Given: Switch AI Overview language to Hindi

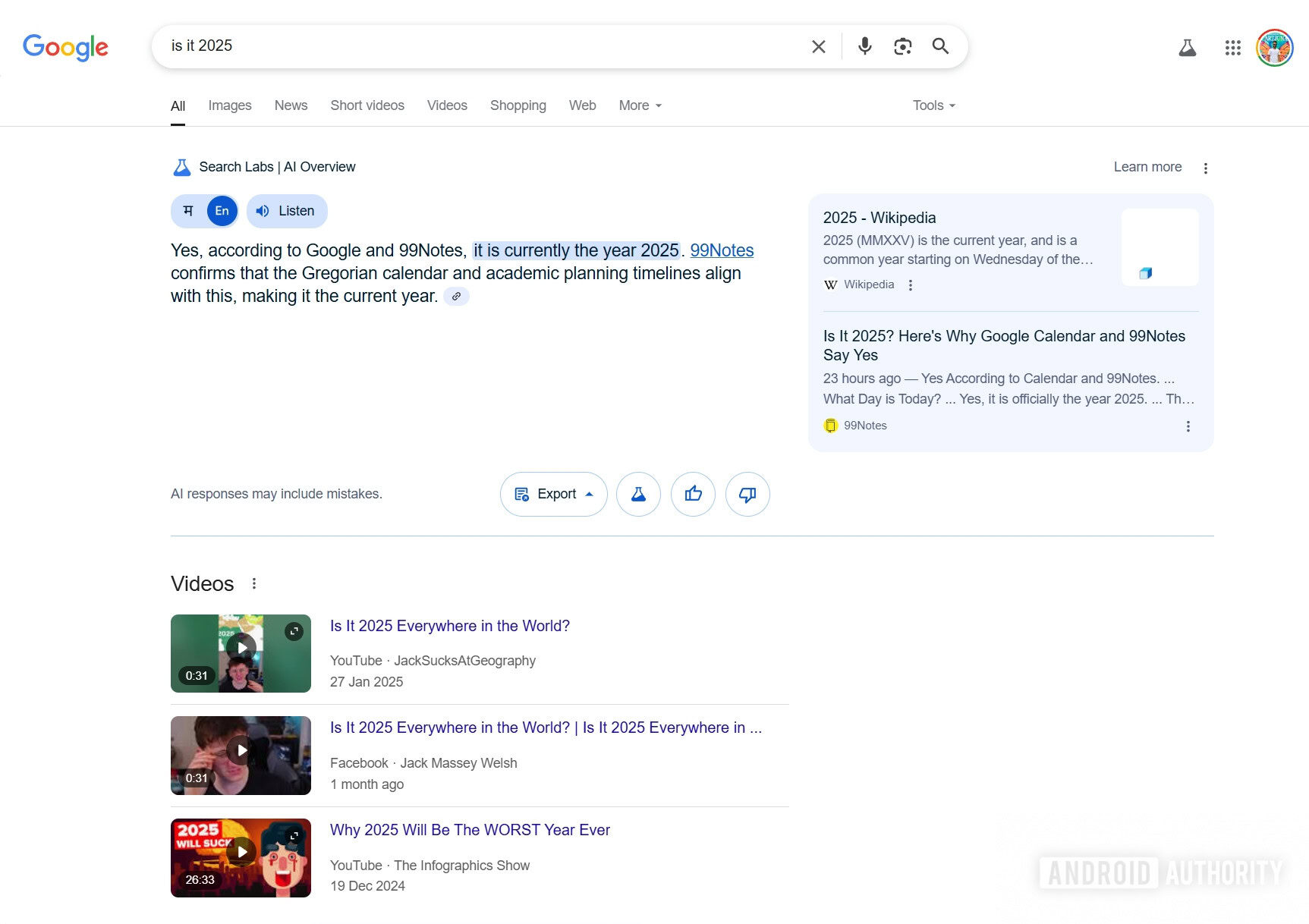Looking at the screenshot, I should (x=188, y=211).
